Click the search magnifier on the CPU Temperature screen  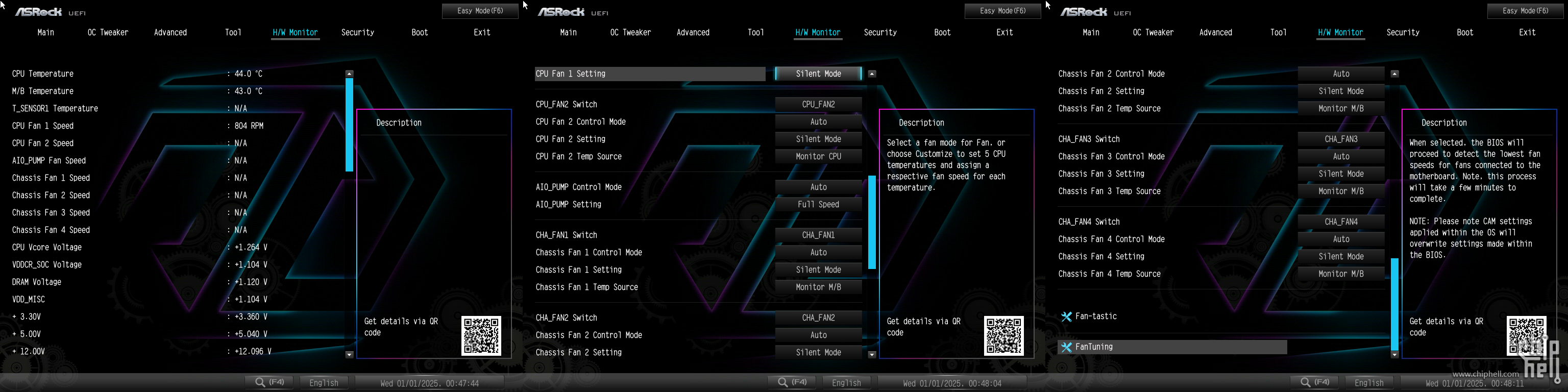[x=260, y=382]
